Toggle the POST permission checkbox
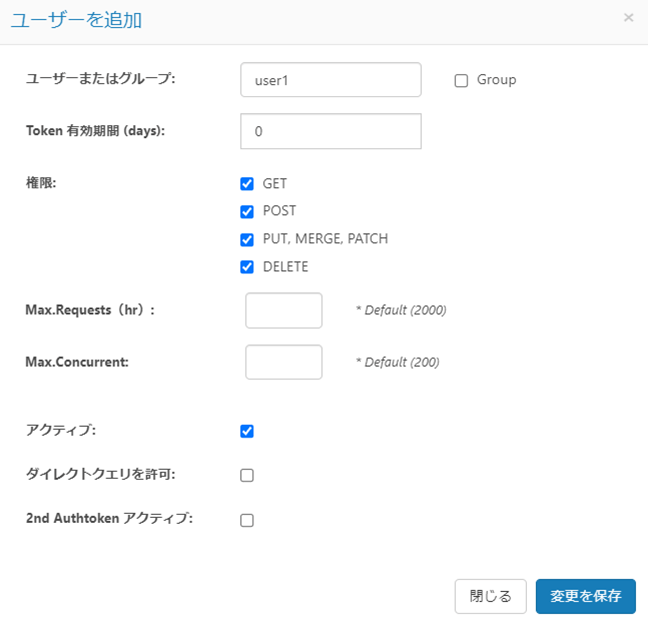648x624 pixels. tap(247, 212)
